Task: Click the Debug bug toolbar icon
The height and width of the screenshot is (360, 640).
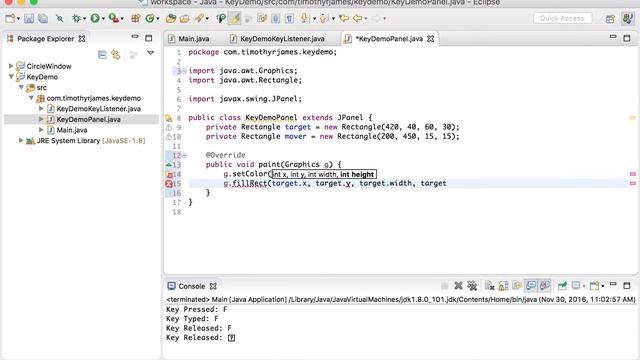Action: pos(76,18)
